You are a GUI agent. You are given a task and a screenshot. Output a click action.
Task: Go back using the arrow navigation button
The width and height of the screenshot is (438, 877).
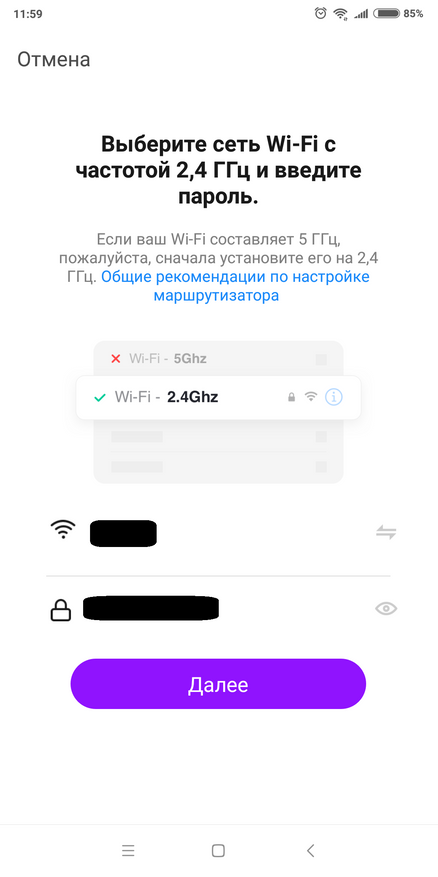pyautogui.click(x=310, y=851)
